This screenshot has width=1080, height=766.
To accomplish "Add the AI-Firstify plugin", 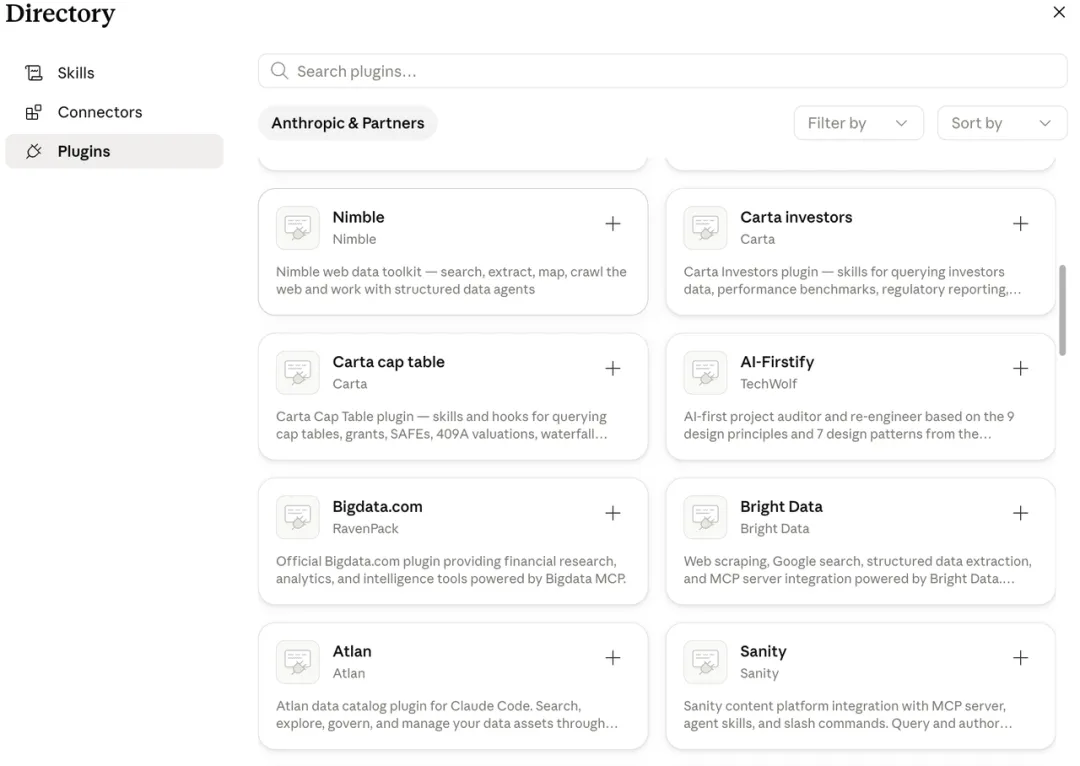I will [x=1020, y=368].
